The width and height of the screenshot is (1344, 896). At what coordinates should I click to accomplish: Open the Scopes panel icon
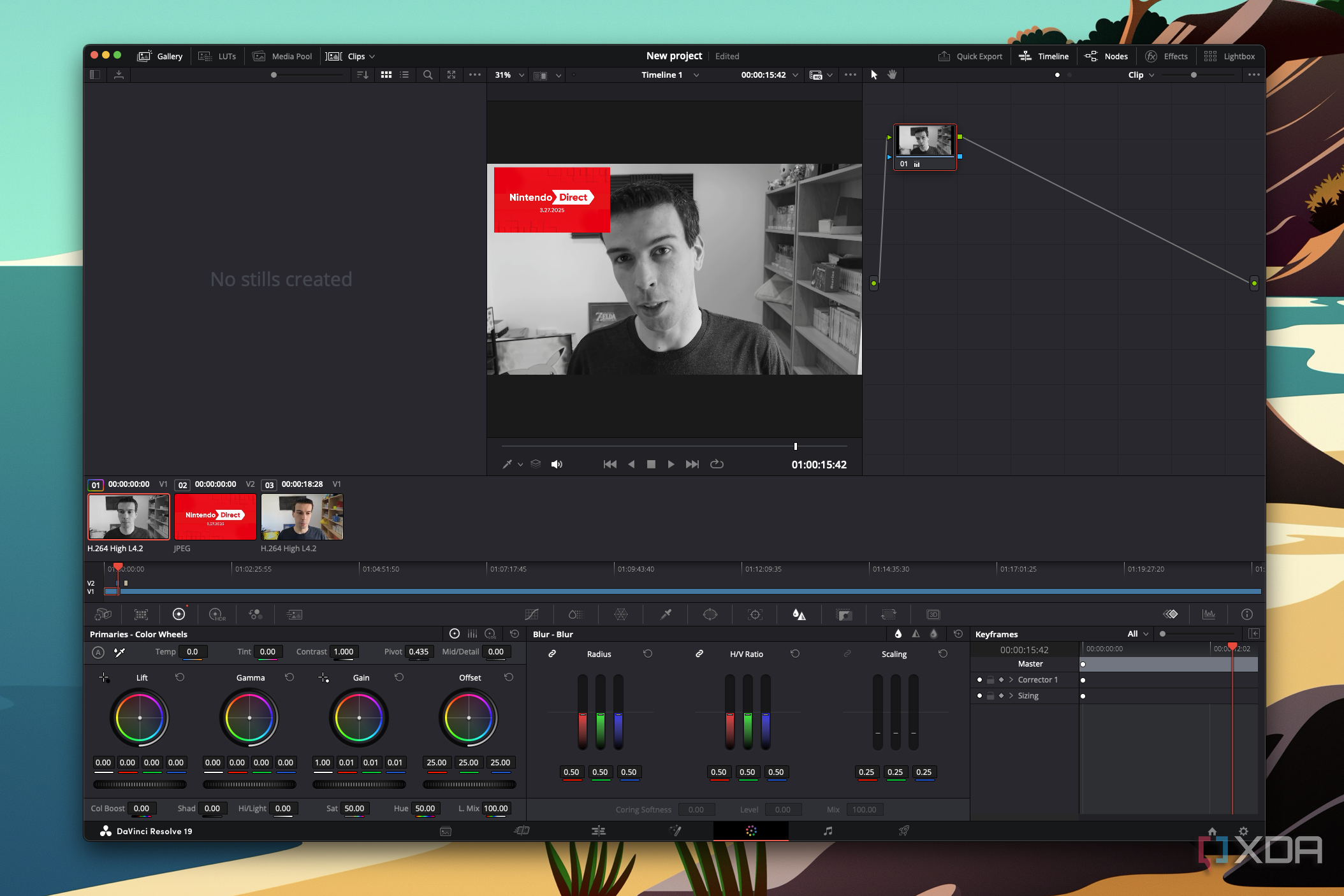coord(1209,614)
